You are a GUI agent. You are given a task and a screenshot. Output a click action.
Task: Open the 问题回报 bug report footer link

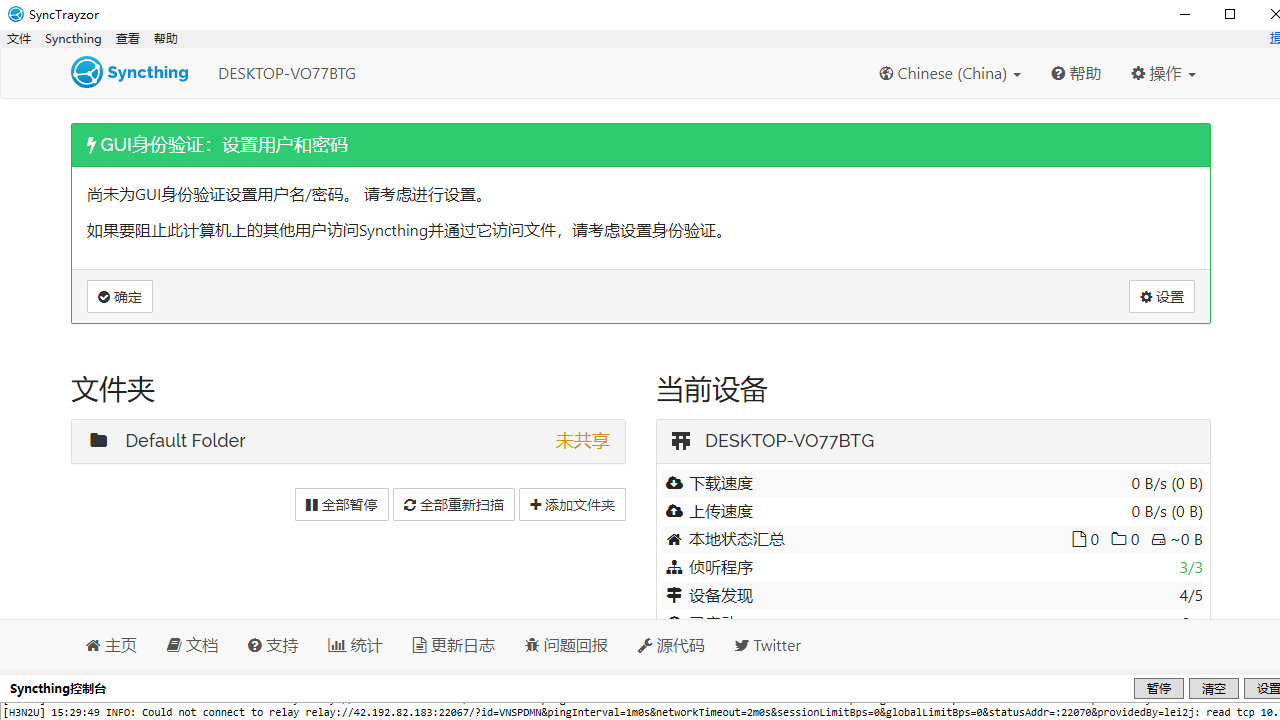(x=566, y=646)
